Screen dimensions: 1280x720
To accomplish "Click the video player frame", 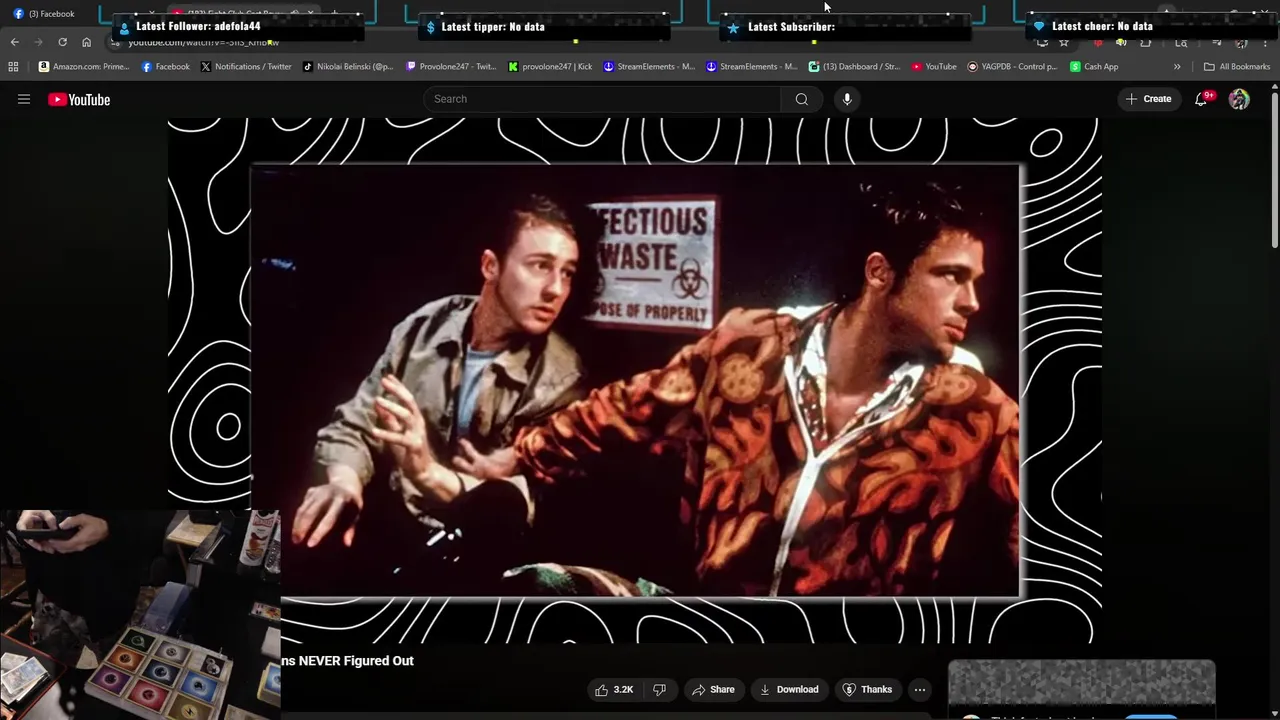I will click(634, 380).
